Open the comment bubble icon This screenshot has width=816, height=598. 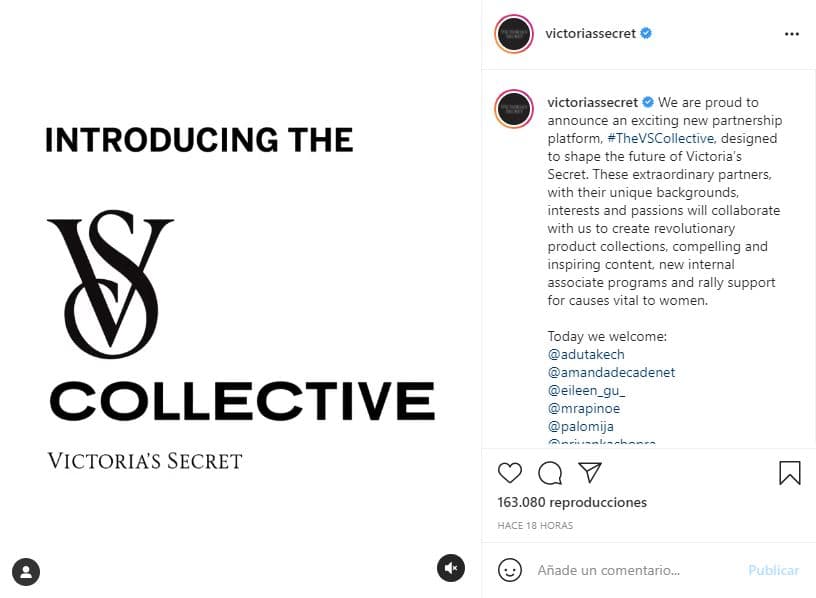pyautogui.click(x=550, y=473)
